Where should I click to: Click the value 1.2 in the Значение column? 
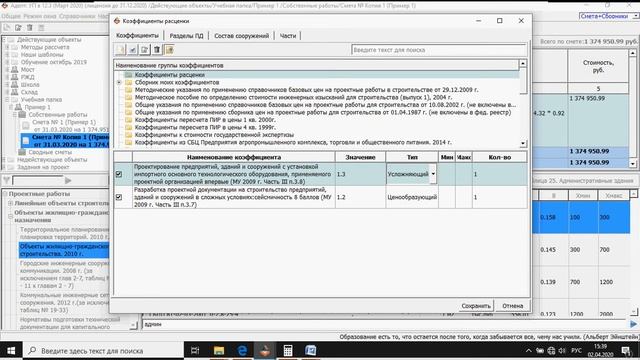pos(341,197)
